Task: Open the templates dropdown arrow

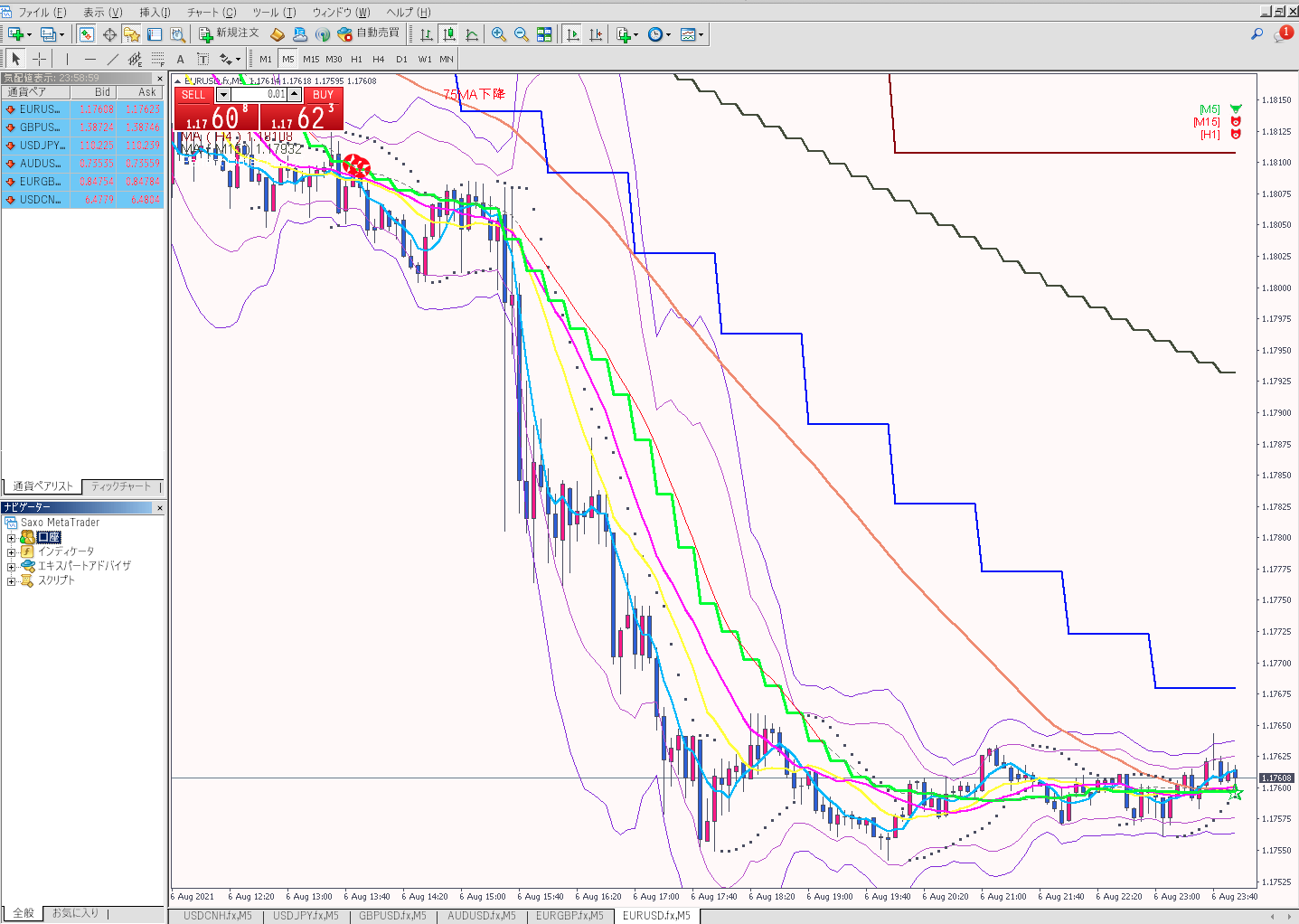Action: (x=701, y=34)
